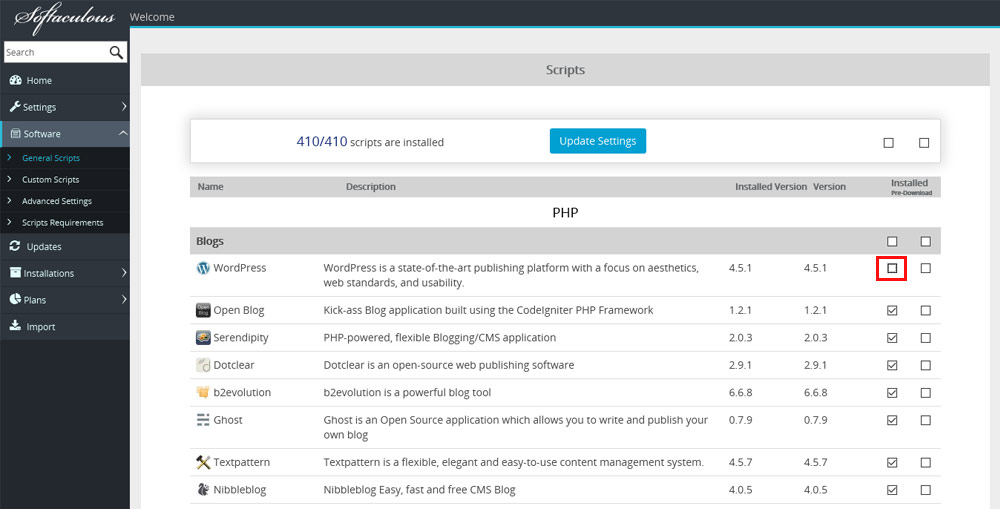The height and width of the screenshot is (509, 1000).
Task: Click the Welcome header text
Action: point(152,17)
